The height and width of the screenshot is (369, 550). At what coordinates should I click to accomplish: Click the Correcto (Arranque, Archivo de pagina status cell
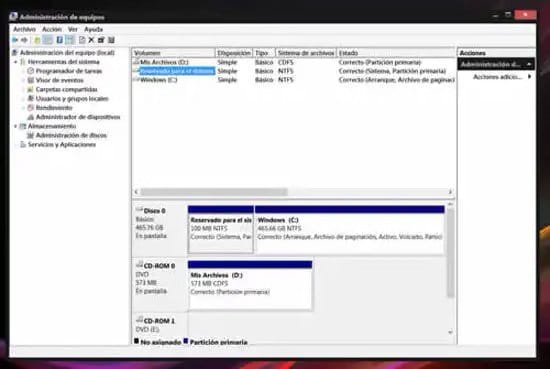tap(396, 80)
